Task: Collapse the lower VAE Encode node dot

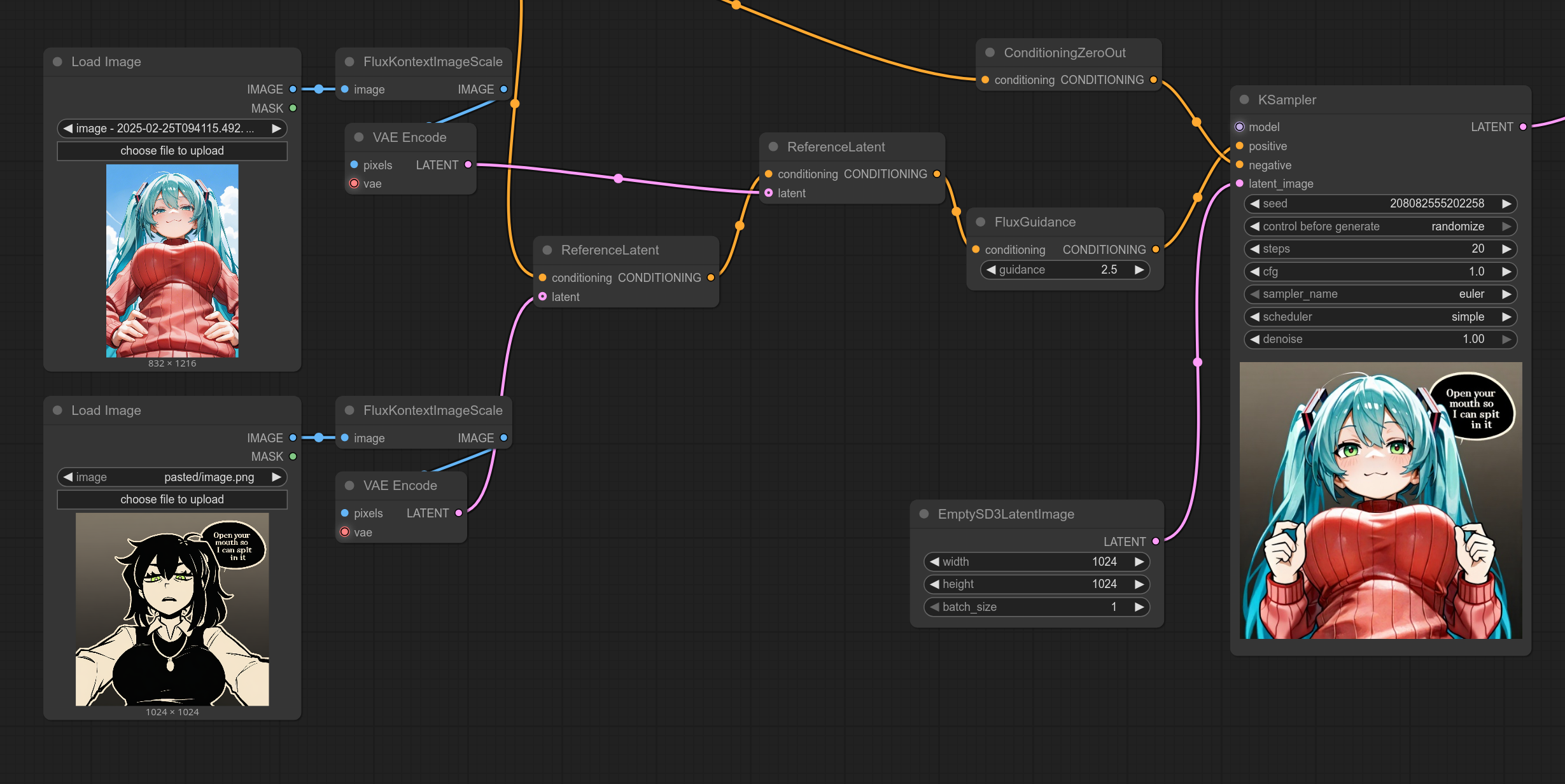Action: point(349,486)
